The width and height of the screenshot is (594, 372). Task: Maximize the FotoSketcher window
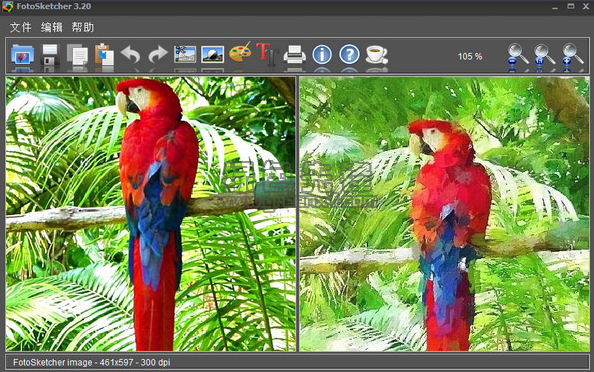pyautogui.click(x=571, y=6)
